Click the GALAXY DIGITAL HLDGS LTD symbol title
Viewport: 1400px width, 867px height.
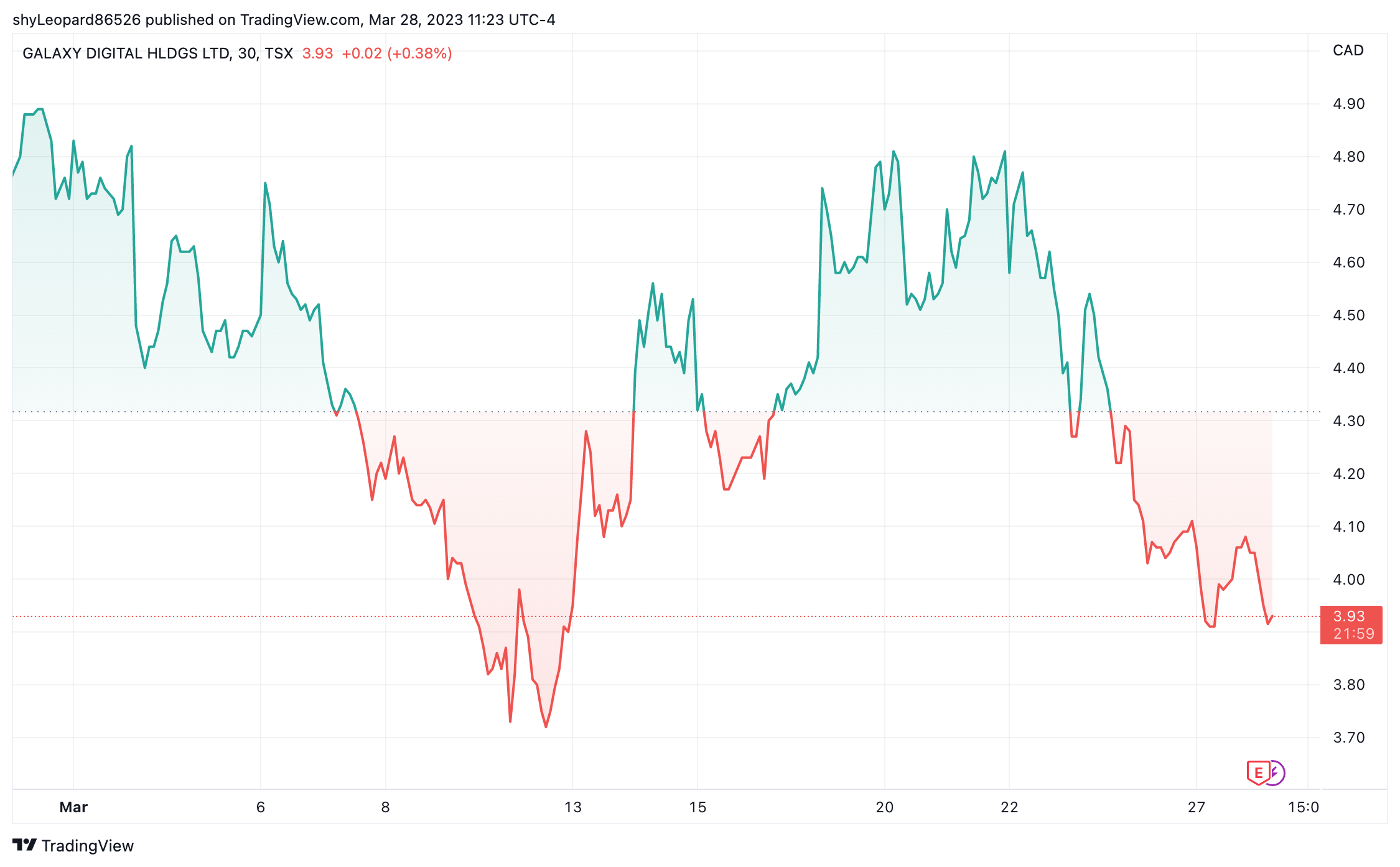[x=126, y=53]
